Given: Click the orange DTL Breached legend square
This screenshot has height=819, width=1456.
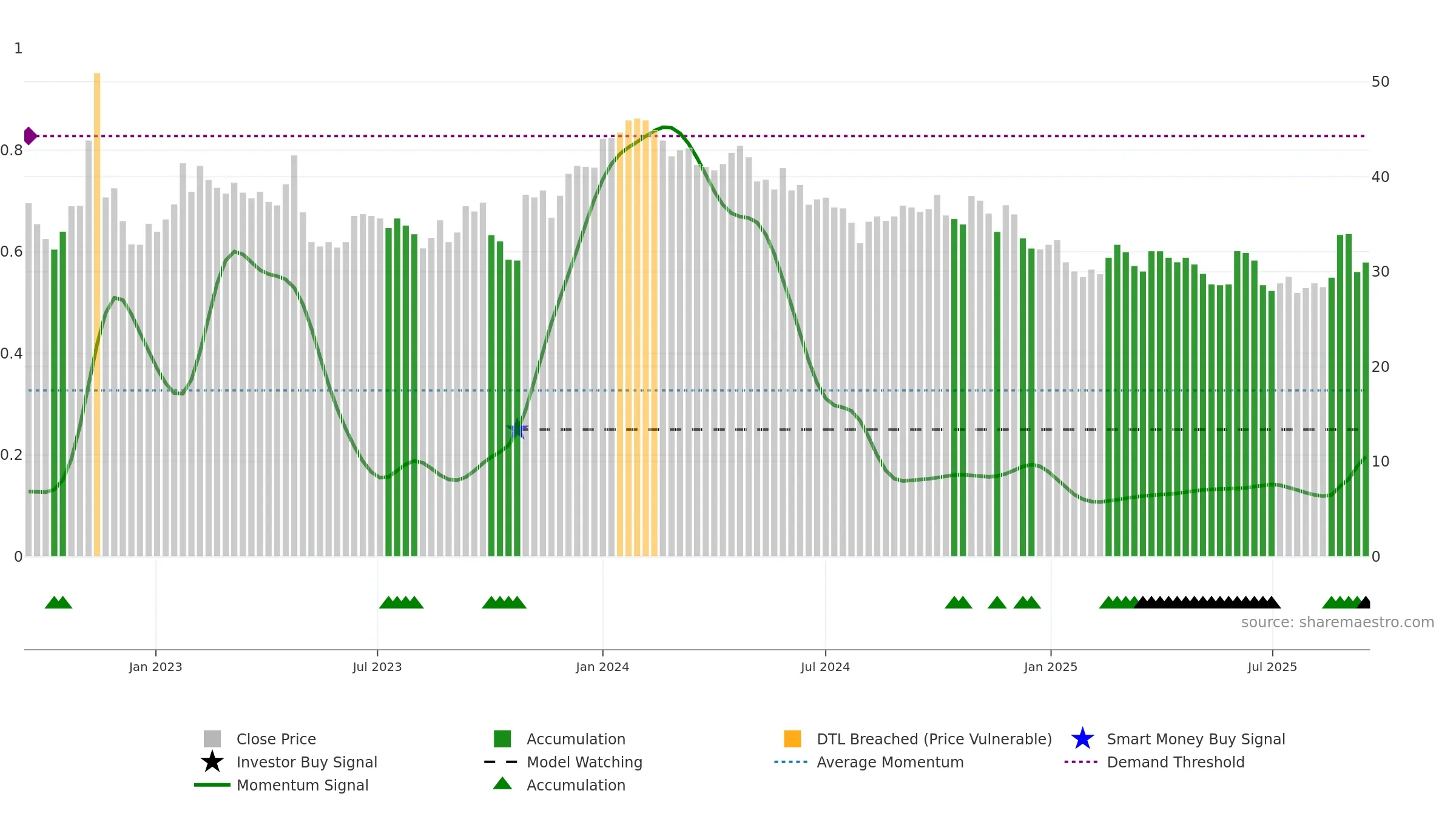Looking at the screenshot, I should (x=792, y=738).
